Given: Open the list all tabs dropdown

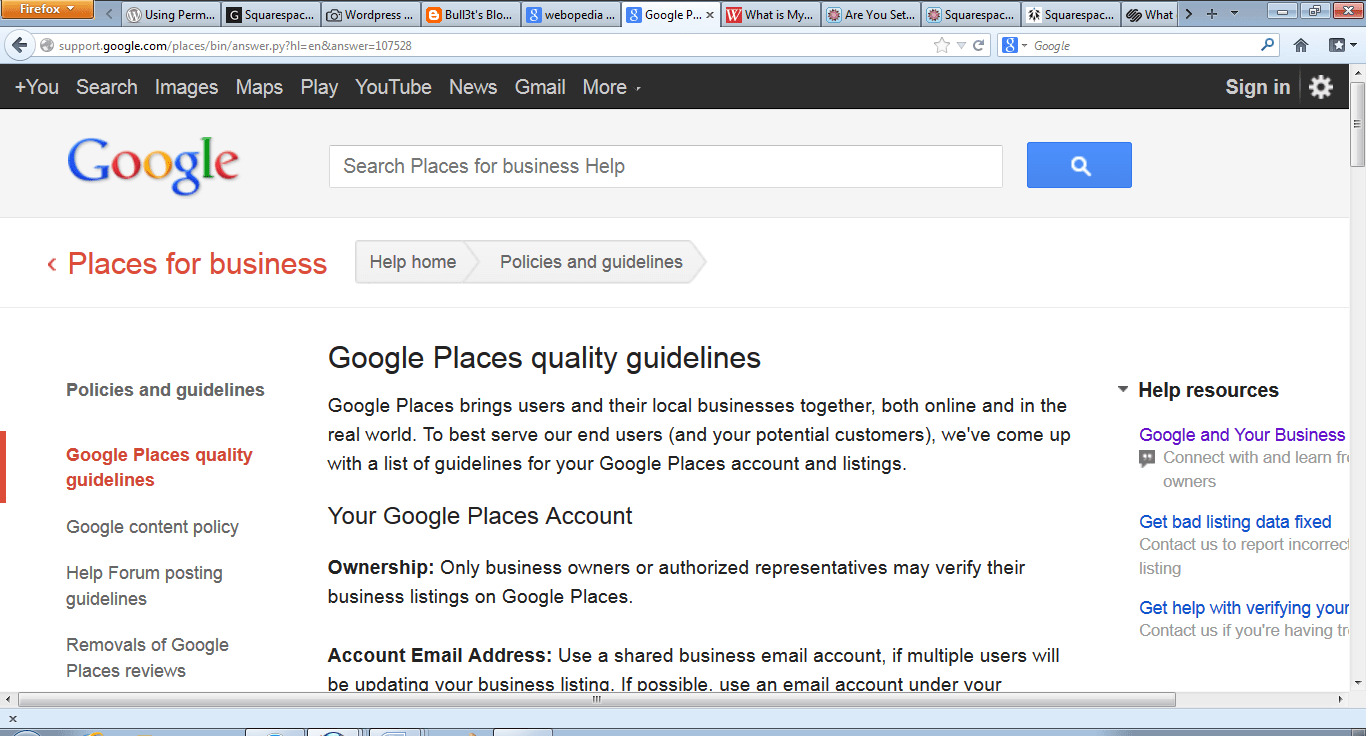Looking at the screenshot, I should (x=1234, y=14).
